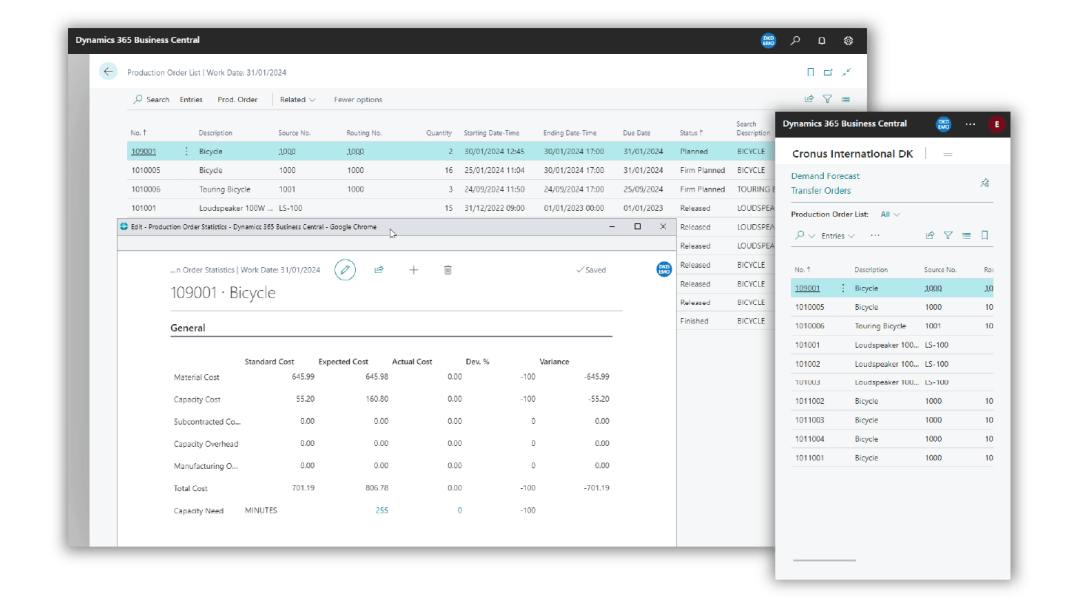Image resolution: width=1080 pixels, height=608 pixels.
Task: Open the All filter dropdown for Production Order List
Action: coord(890,214)
